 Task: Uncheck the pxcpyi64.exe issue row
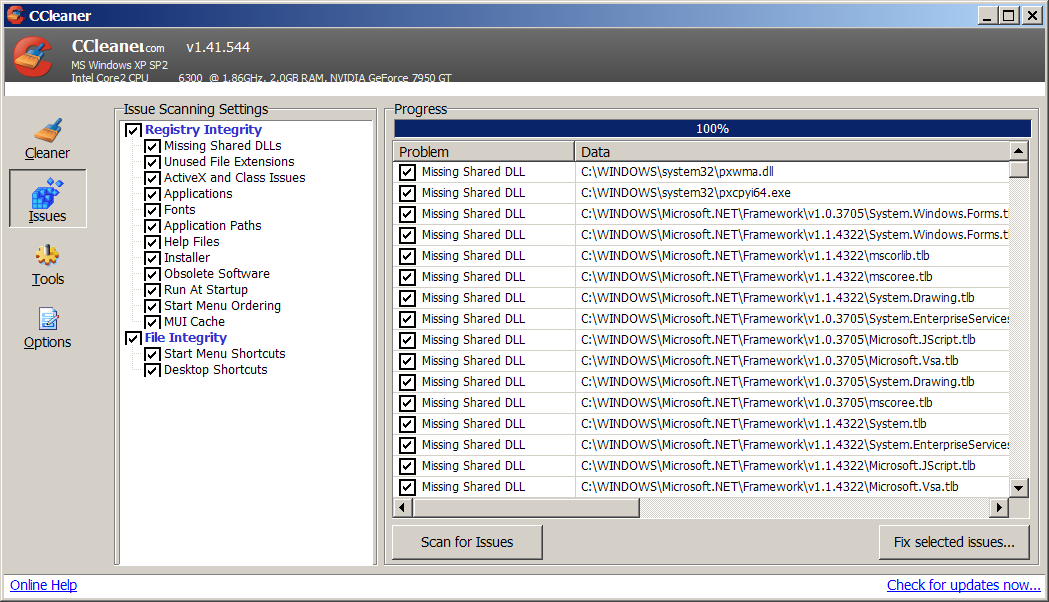point(407,193)
